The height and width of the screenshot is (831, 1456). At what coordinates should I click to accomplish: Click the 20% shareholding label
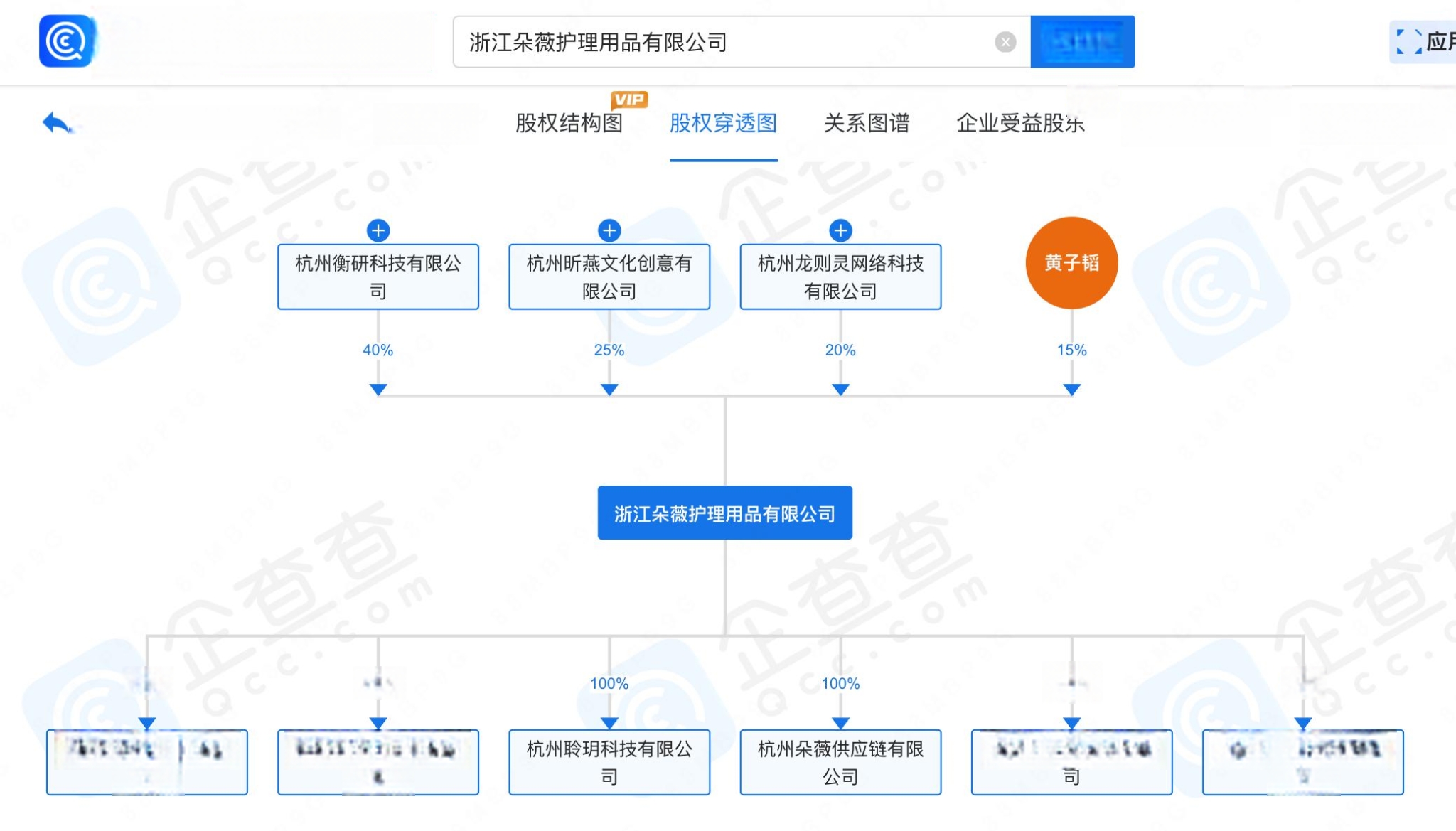840,350
